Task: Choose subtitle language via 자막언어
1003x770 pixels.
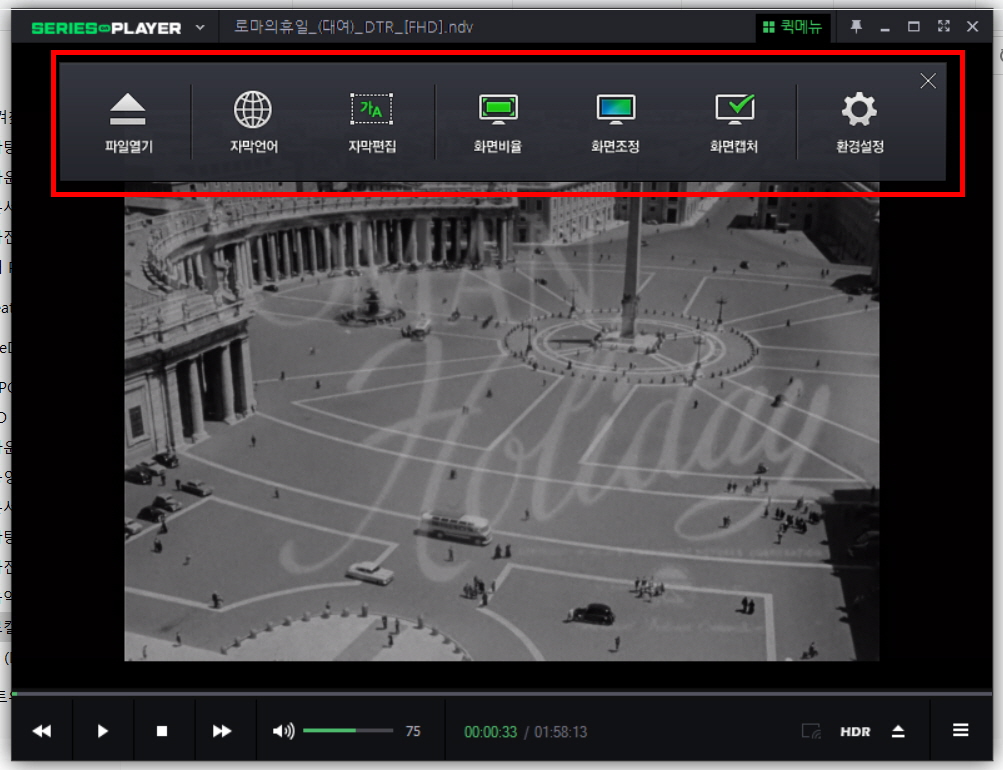Action: 253,123
